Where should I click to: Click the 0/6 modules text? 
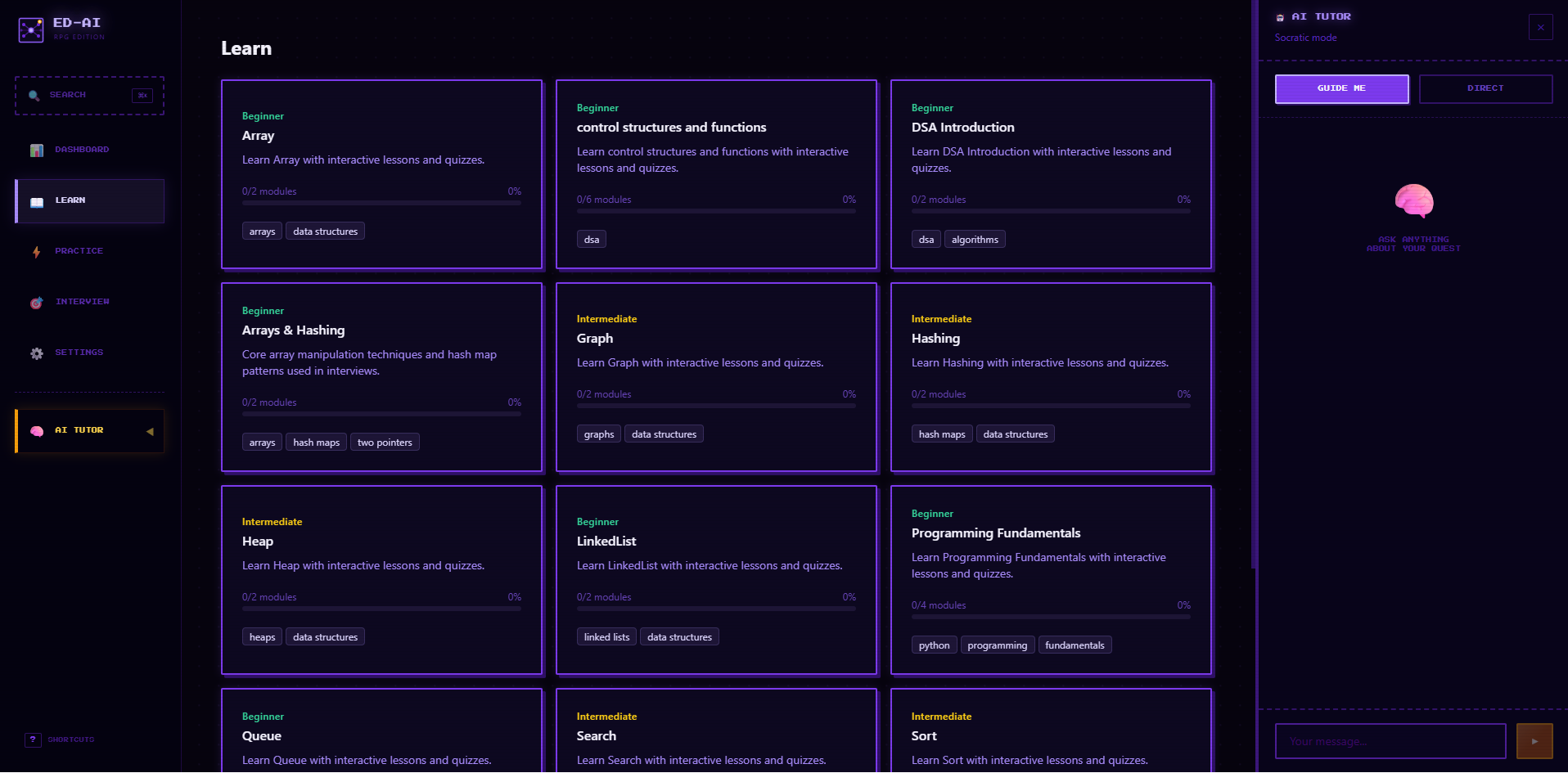[x=604, y=200]
